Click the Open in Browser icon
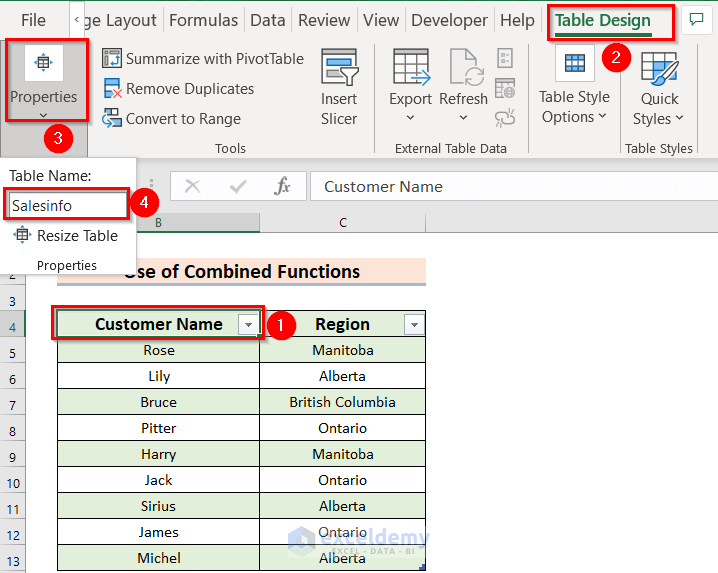 click(x=505, y=88)
